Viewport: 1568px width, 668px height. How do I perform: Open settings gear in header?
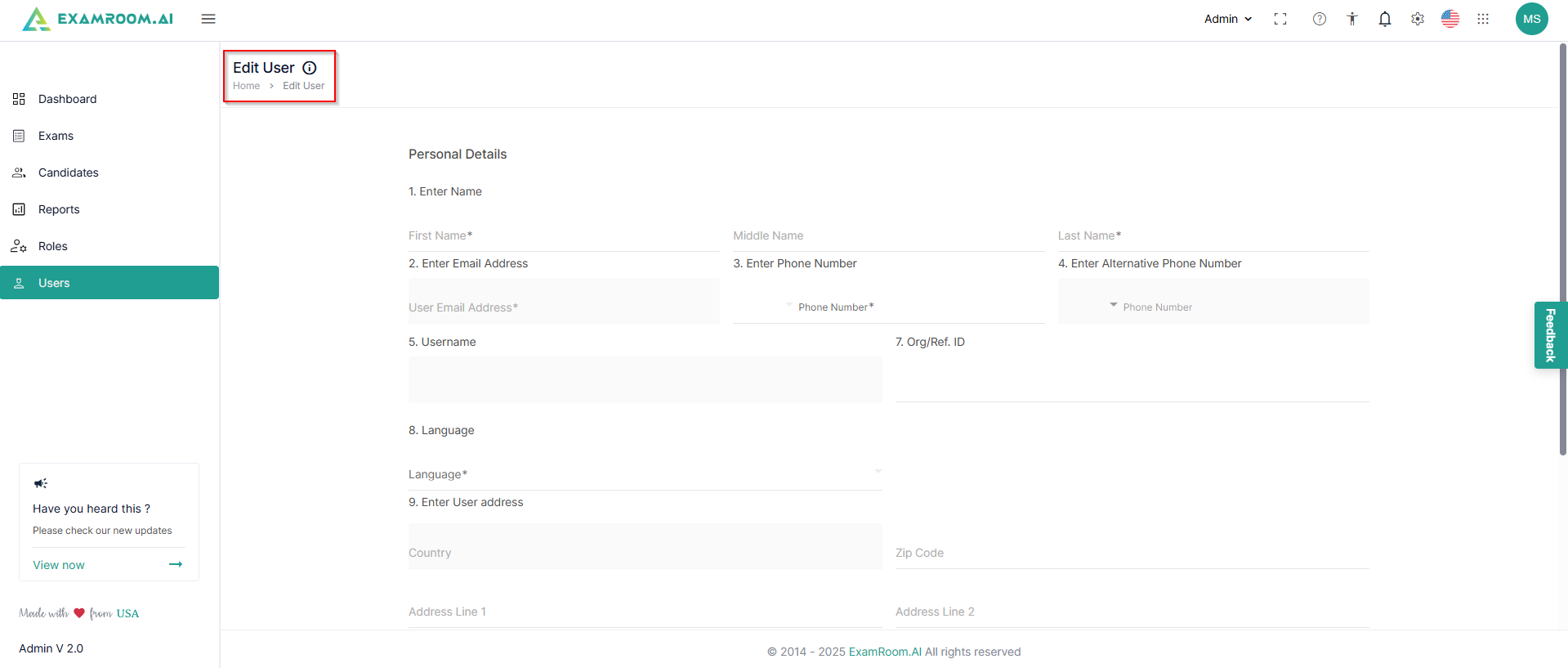coord(1418,19)
